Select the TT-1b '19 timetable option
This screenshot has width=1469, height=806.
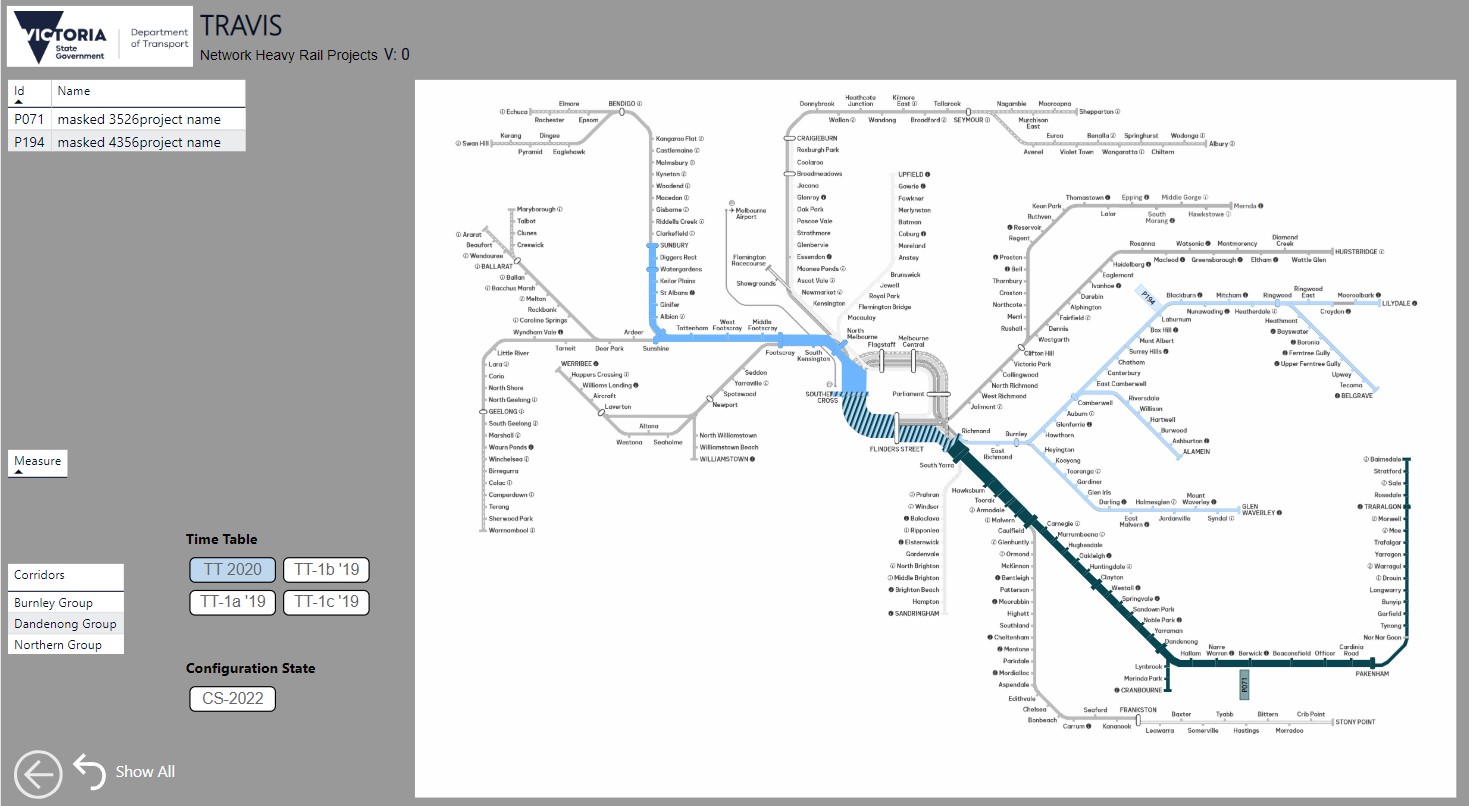[326, 569]
